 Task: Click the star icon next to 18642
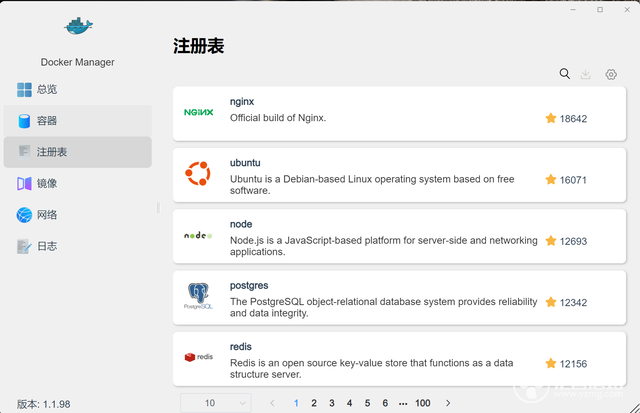click(551, 118)
